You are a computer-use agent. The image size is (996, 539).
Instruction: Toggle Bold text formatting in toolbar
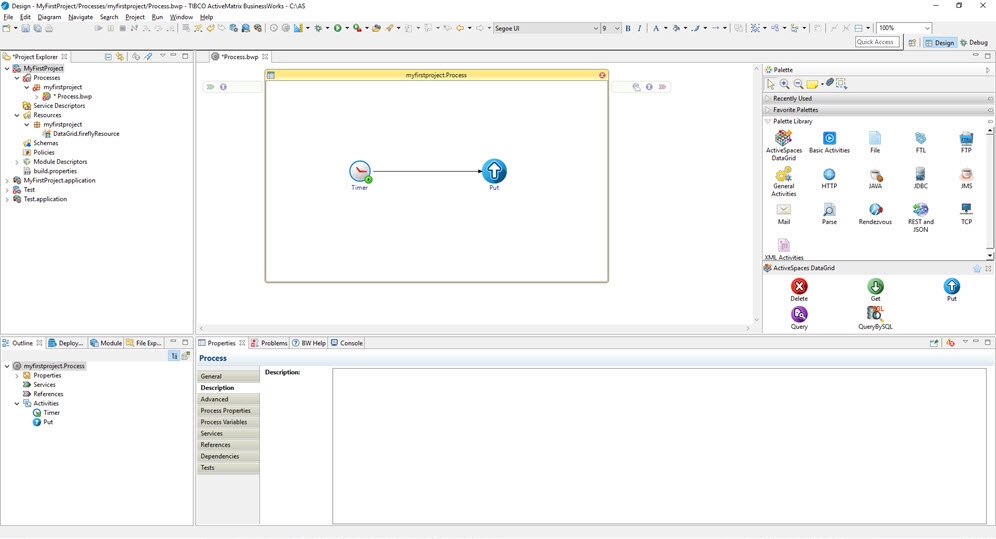click(628, 28)
